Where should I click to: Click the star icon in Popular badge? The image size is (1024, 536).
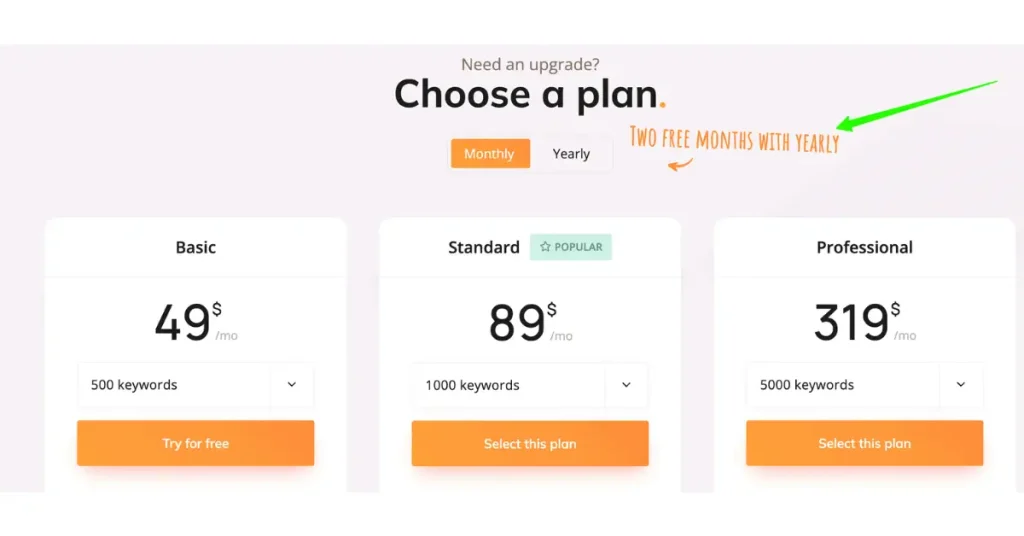click(x=545, y=247)
